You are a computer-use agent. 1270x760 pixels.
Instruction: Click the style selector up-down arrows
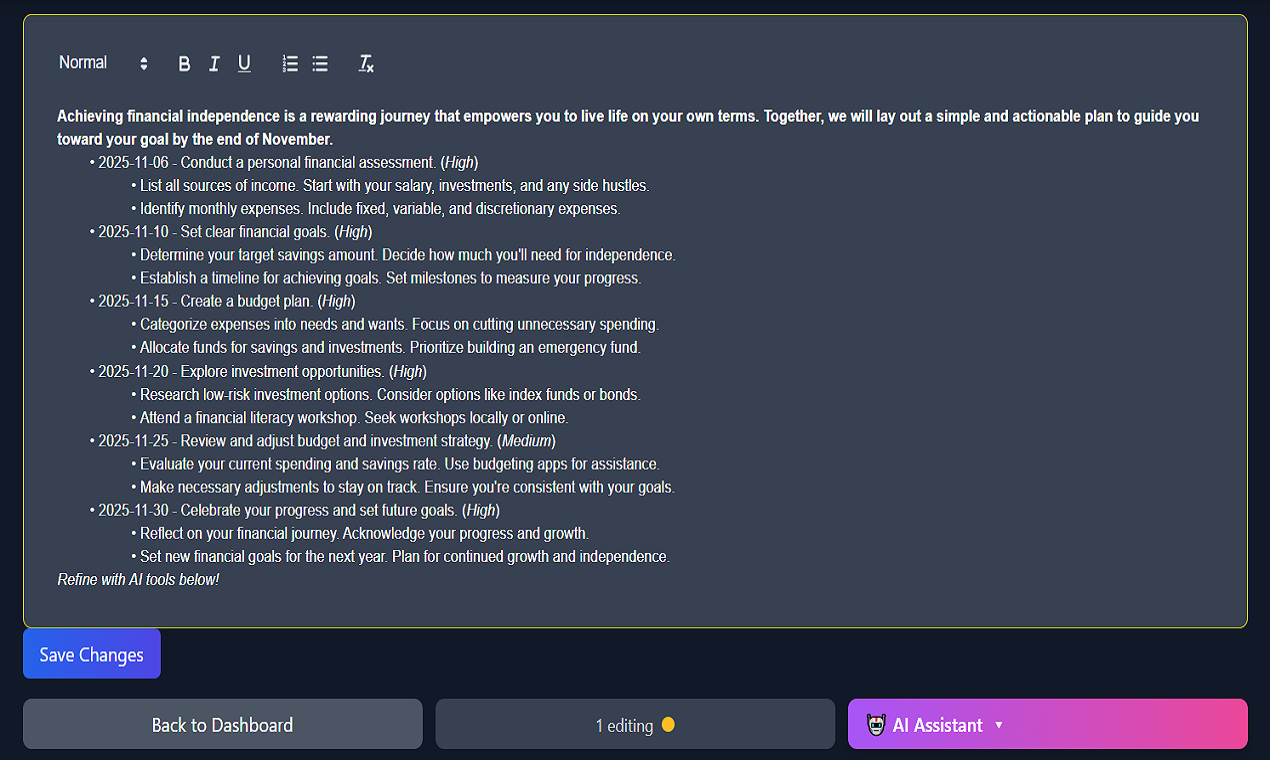point(143,62)
